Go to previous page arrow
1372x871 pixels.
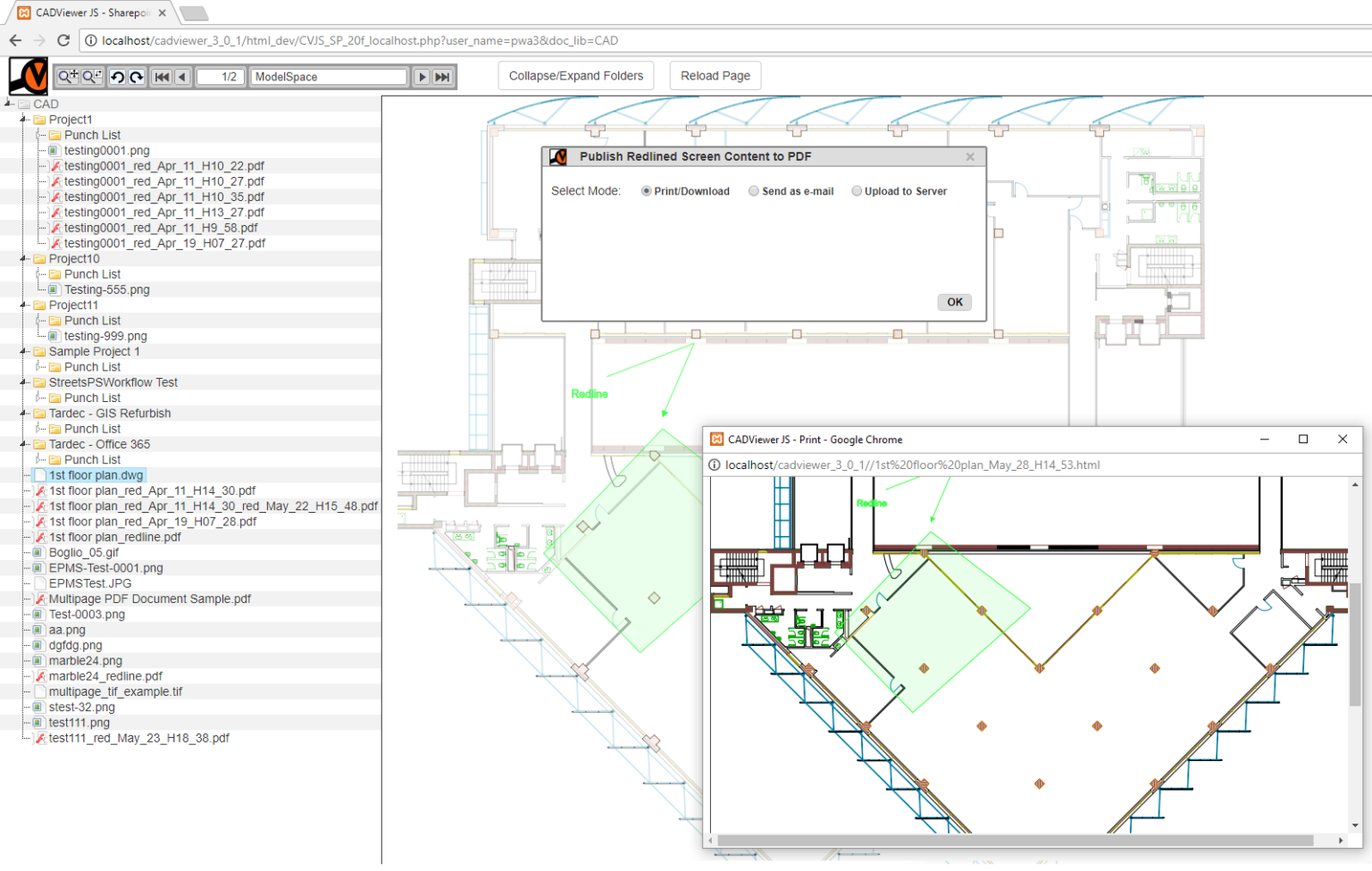182,77
